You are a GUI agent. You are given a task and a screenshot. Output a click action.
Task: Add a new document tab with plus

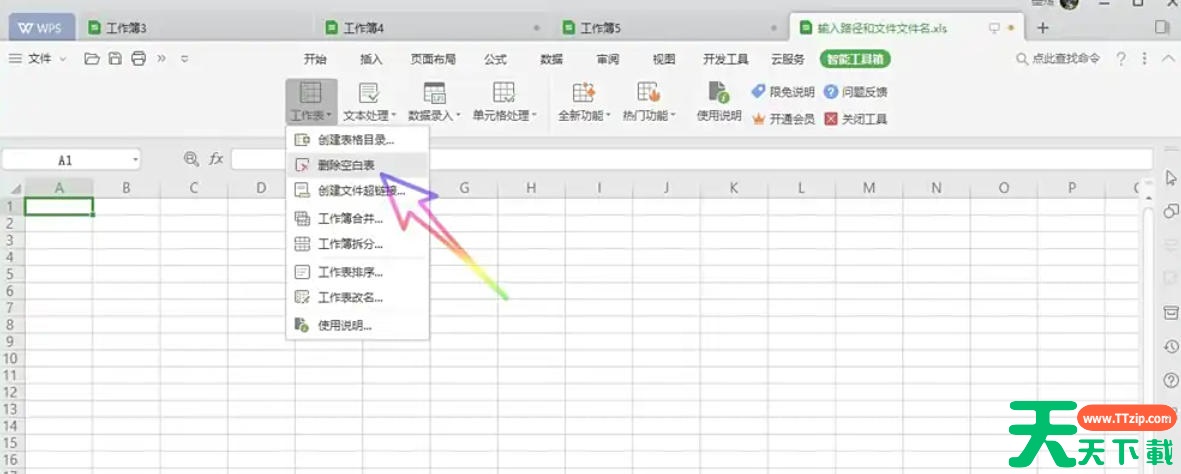[x=1043, y=29]
